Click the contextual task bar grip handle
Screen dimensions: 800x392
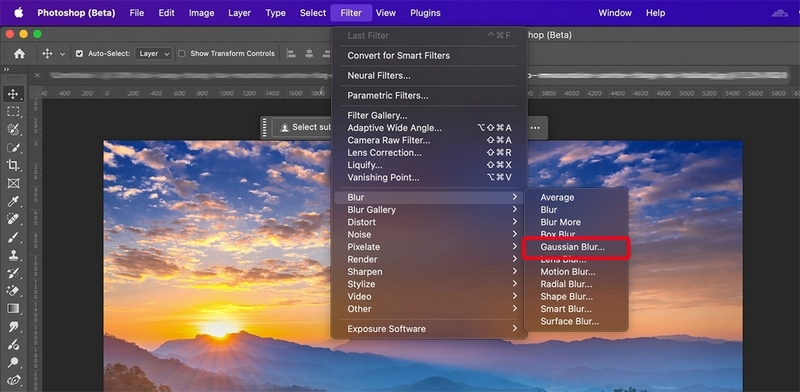265,128
